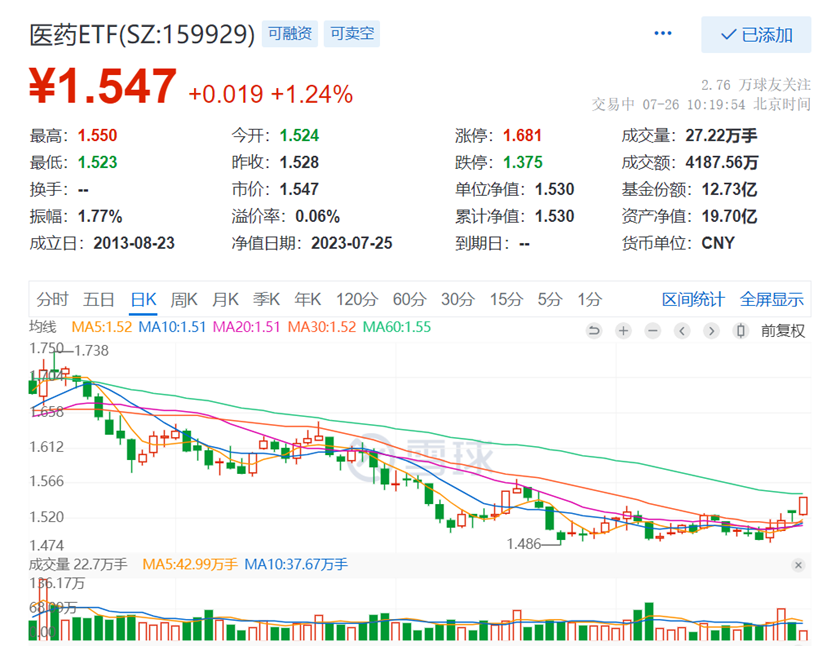Switch to the 五日 chart tab
Image resolution: width=831 pixels, height=646 pixels.
[99, 299]
